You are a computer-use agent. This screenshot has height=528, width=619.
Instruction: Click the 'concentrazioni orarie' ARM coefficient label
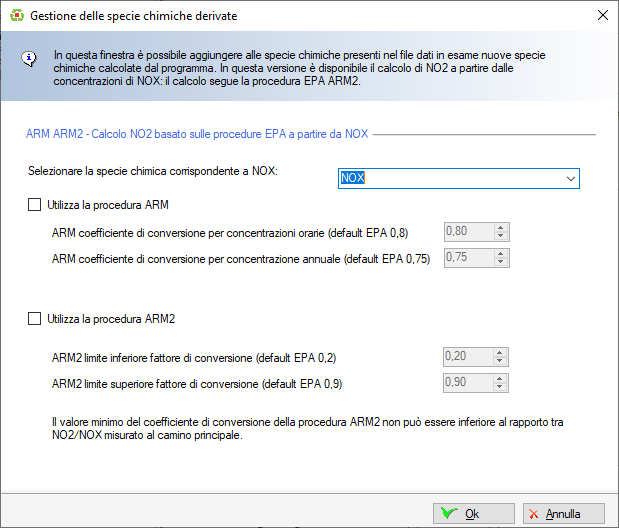(x=230, y=233)
